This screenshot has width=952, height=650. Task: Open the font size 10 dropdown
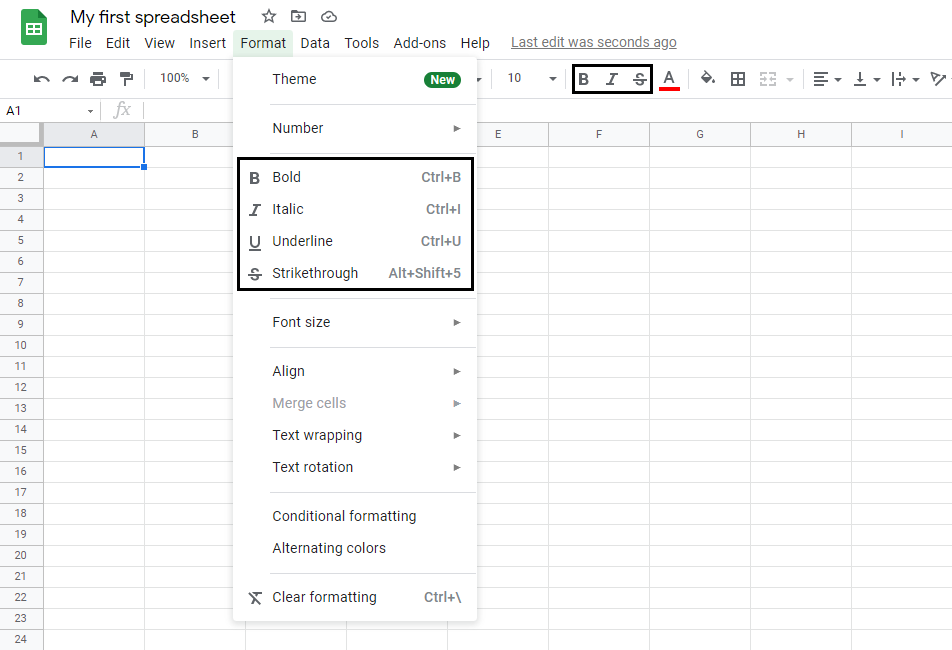[530, 78]
